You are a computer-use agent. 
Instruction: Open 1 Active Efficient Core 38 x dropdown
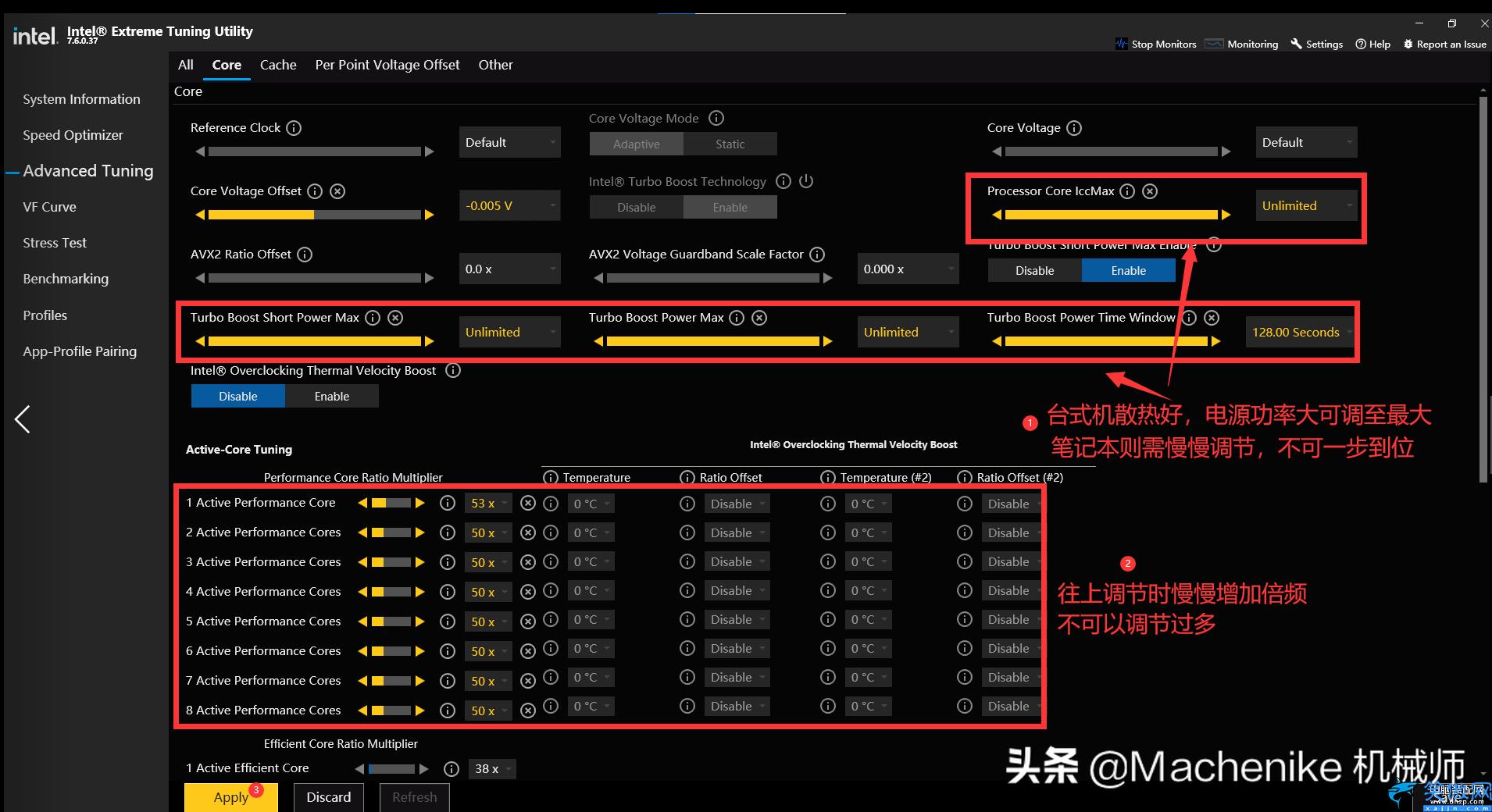pos(493,769)
